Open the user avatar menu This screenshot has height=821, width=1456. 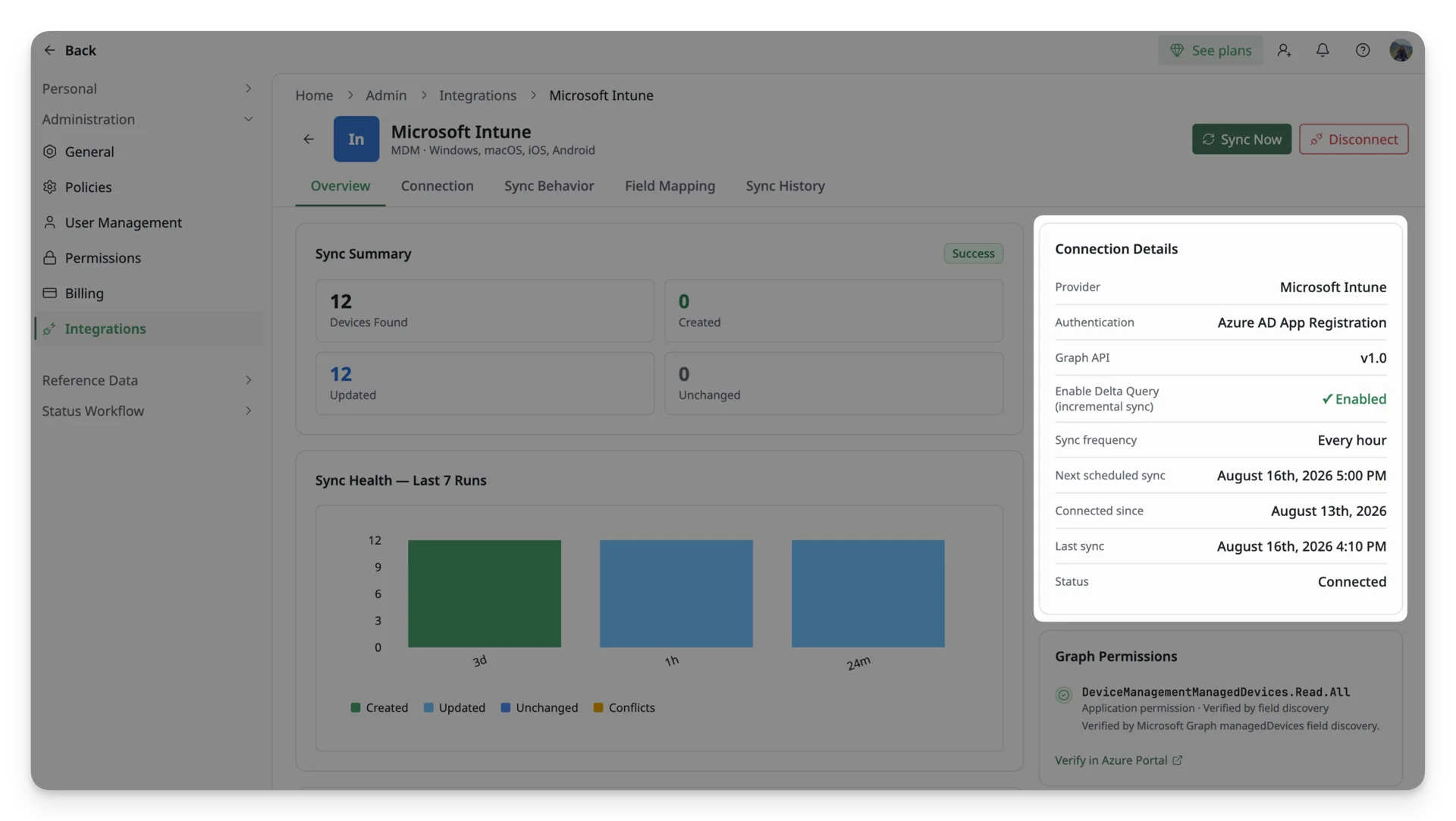[1401, 50]
